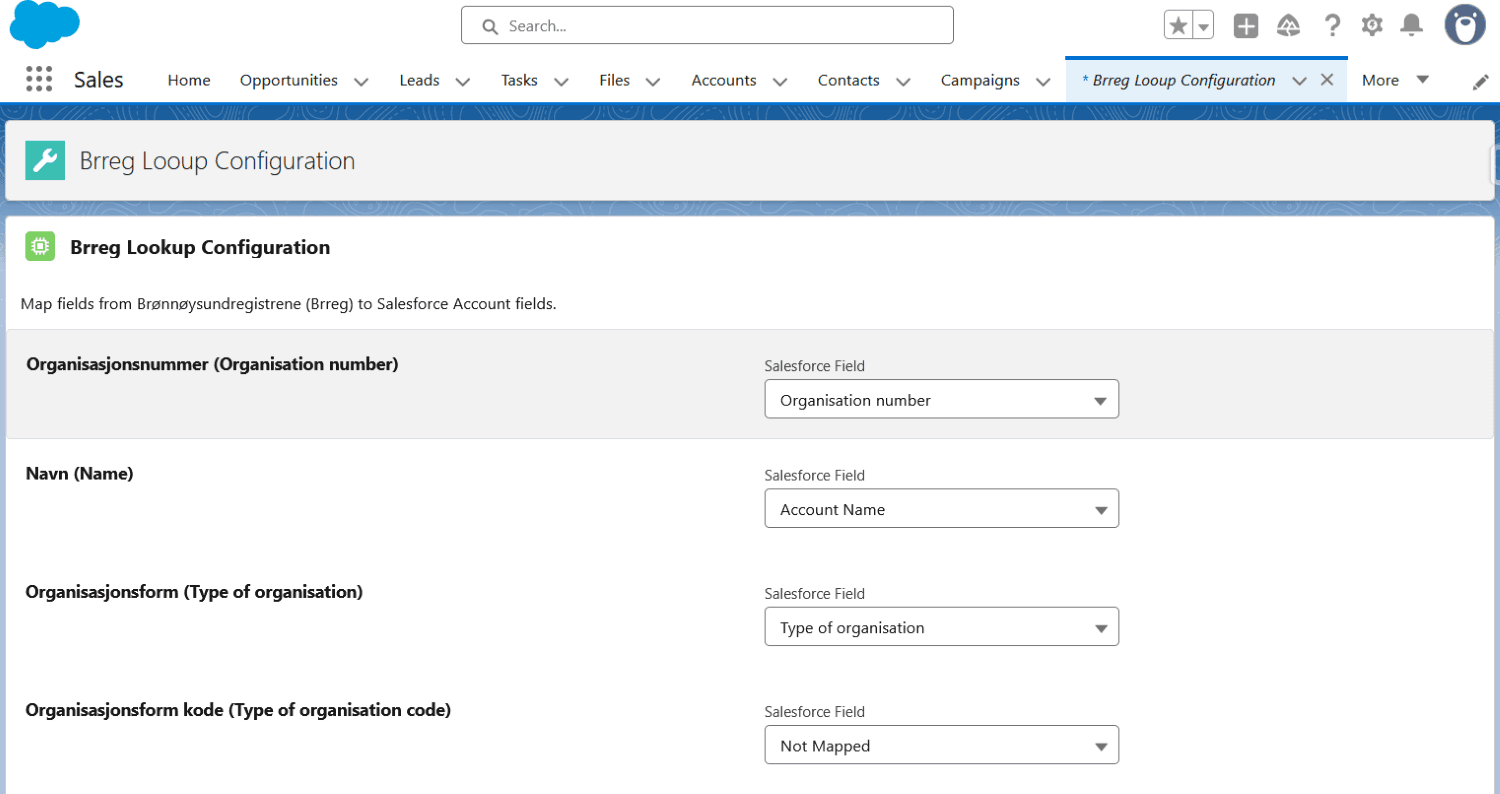Open the Favorites list dropdown arrow
1500x794 pixels.
1203,26
